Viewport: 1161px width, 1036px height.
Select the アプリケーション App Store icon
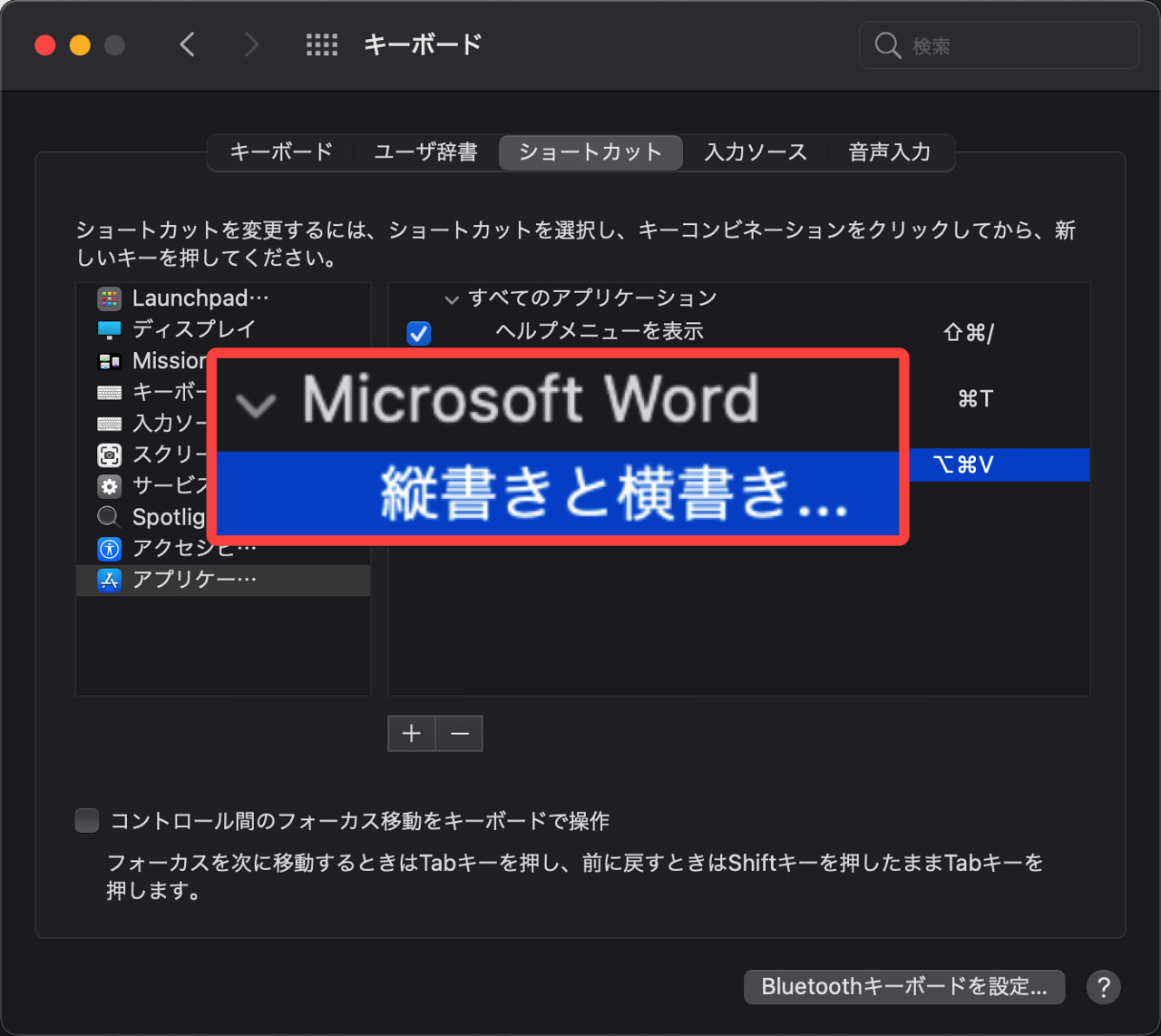pyautogui.click(x=110, y=581)
